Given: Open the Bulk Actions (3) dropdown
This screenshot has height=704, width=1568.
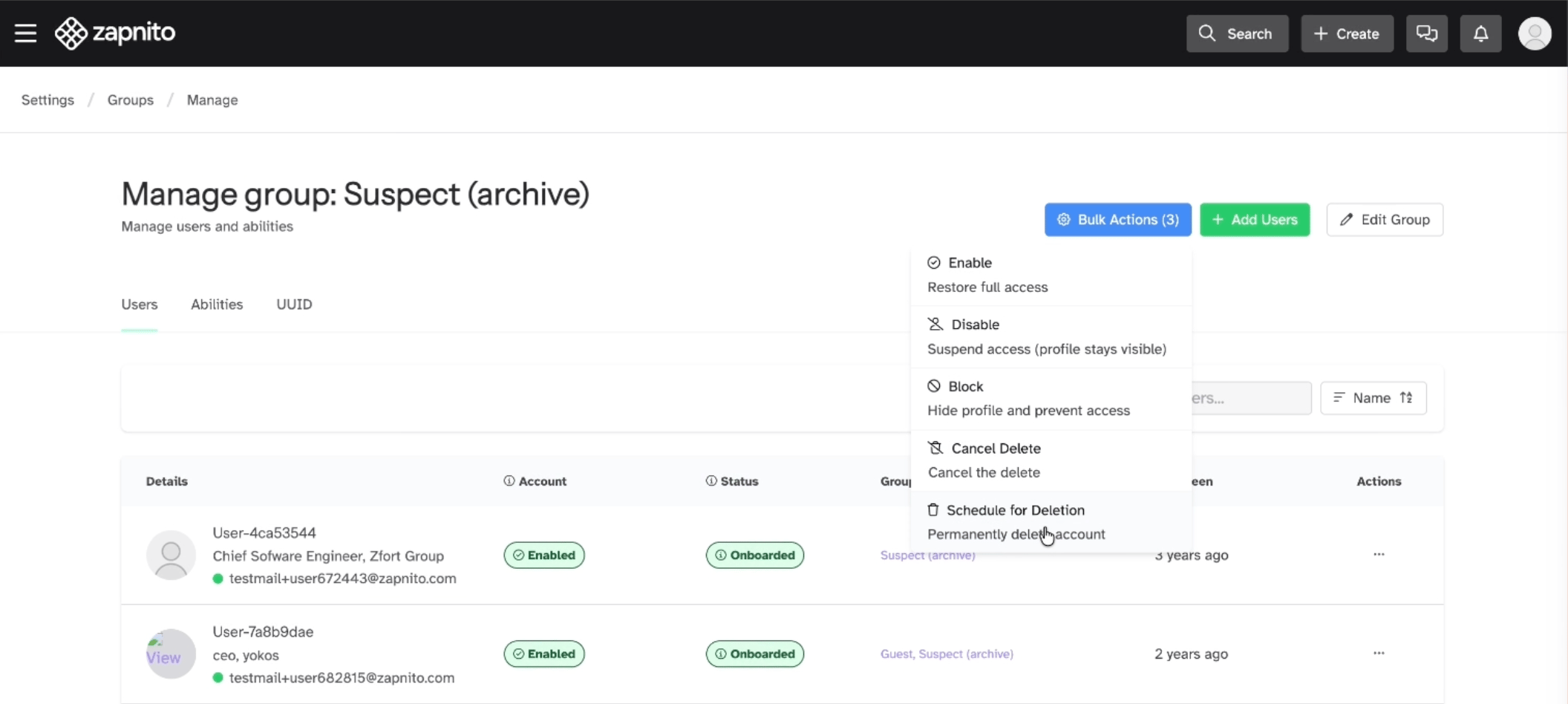Looking at the screenshot, I should (x=1117, y=220).
